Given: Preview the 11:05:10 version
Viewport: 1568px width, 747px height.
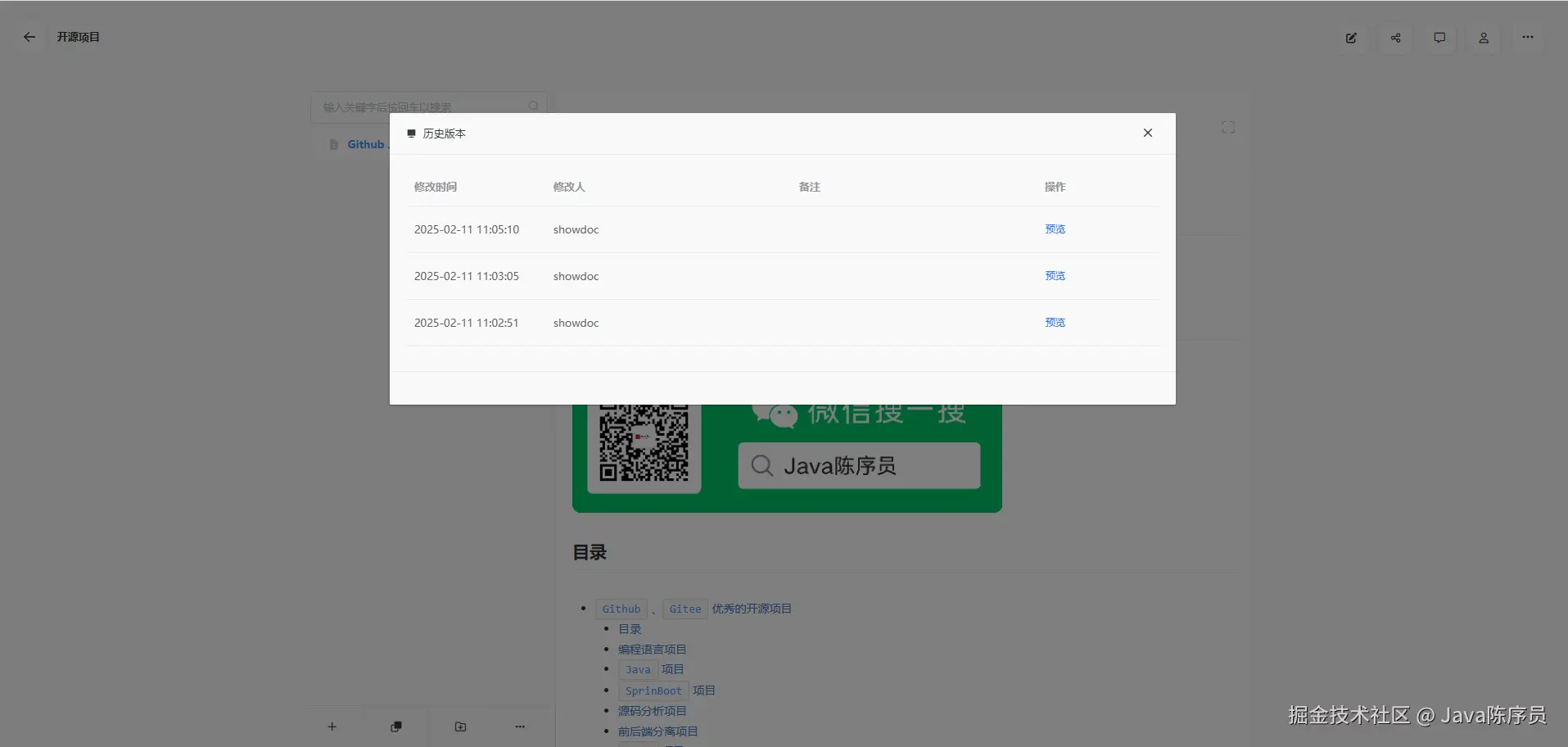Looking at the screenshot, I should pos(1055,229).
